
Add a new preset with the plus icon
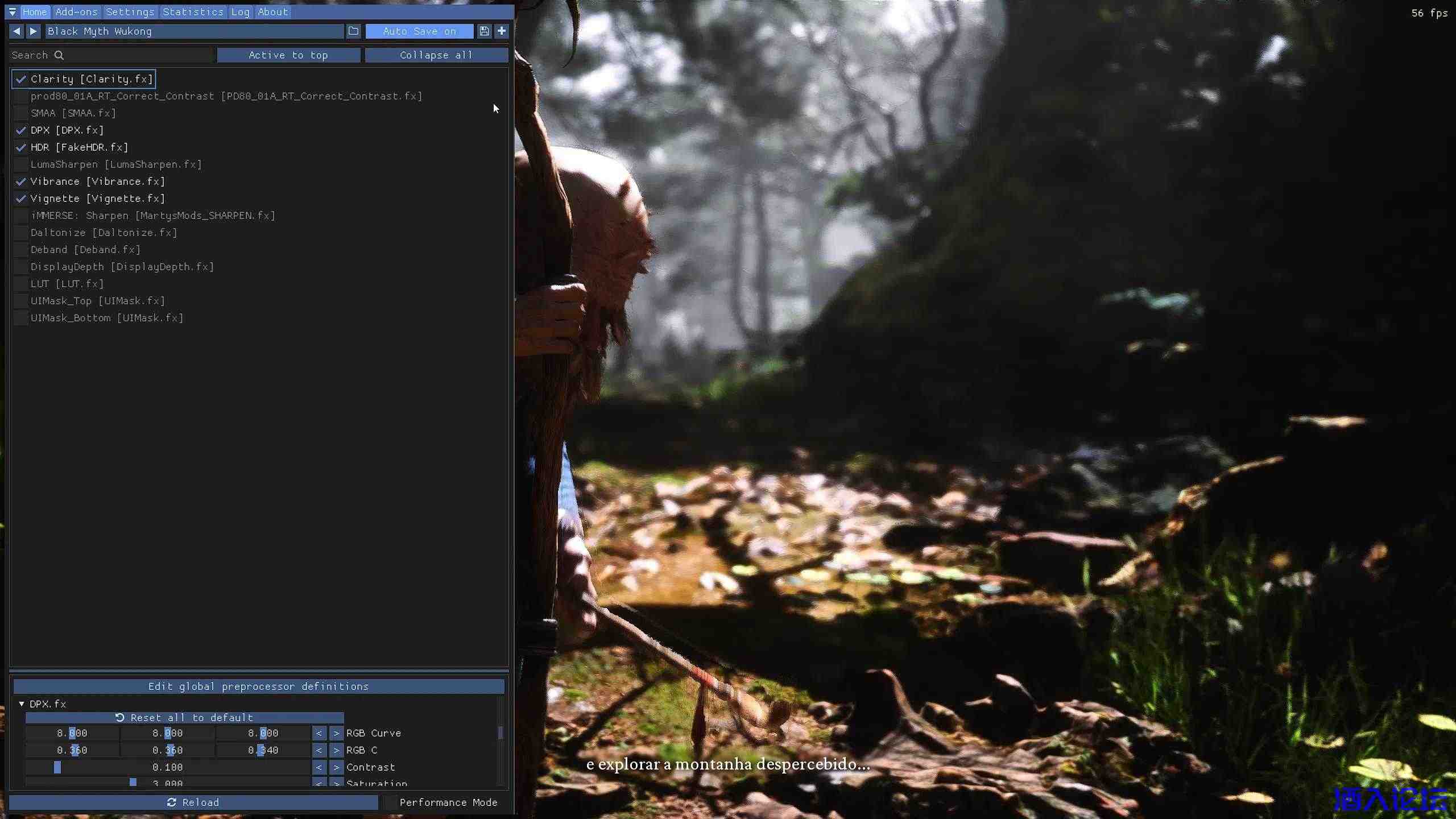(502, 31)
